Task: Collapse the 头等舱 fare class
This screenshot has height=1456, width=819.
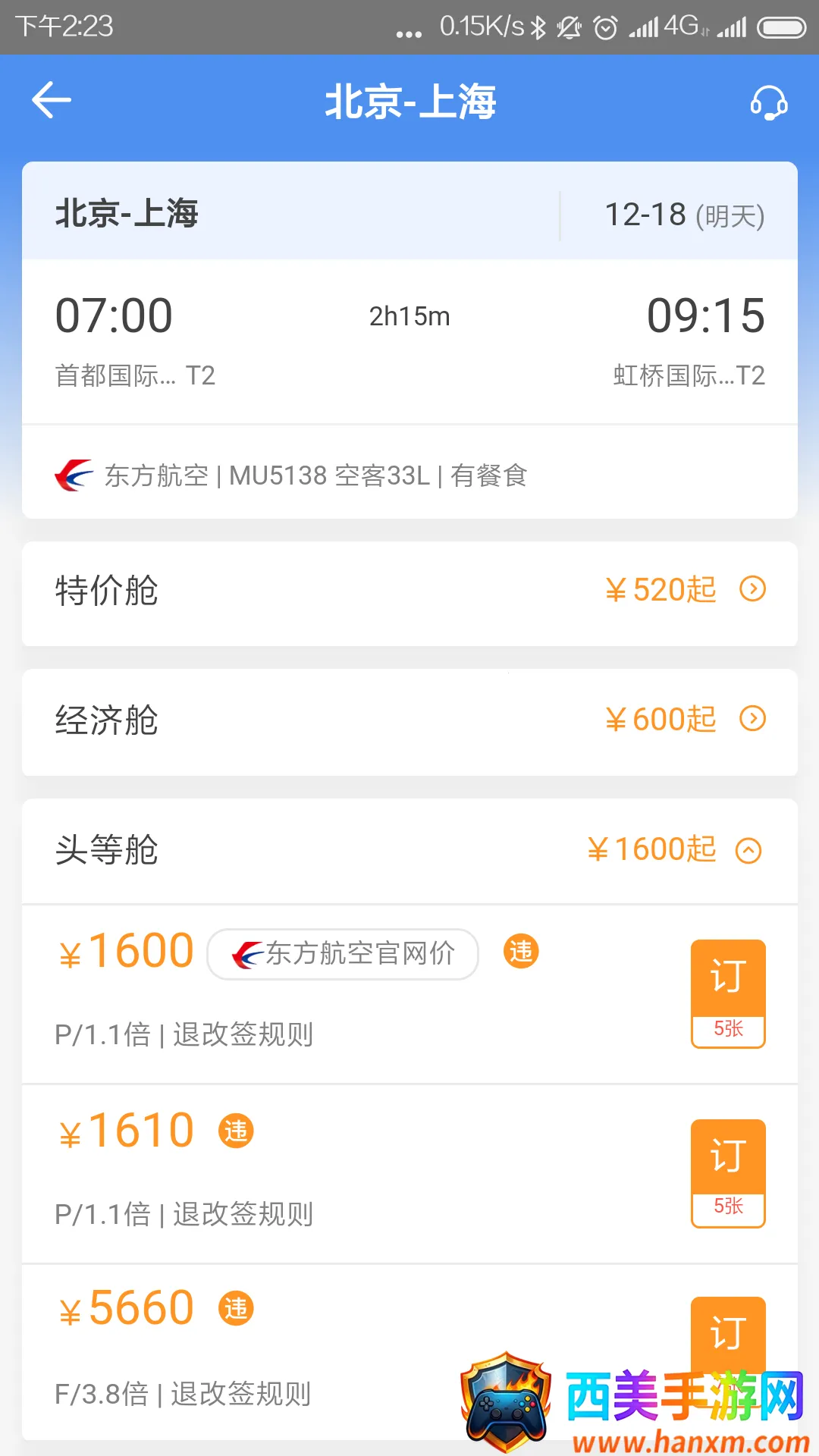Action: [x=748, y=850]
